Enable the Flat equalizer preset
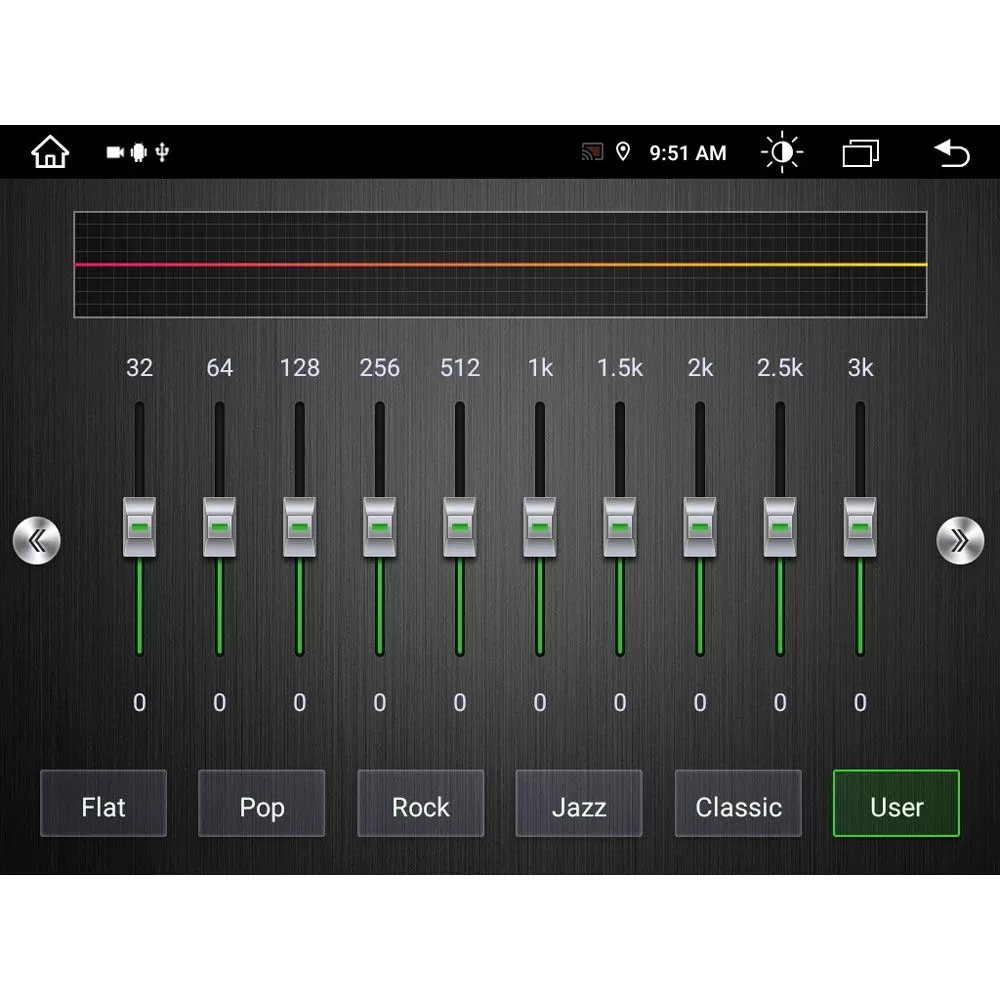 coord(103,805)
